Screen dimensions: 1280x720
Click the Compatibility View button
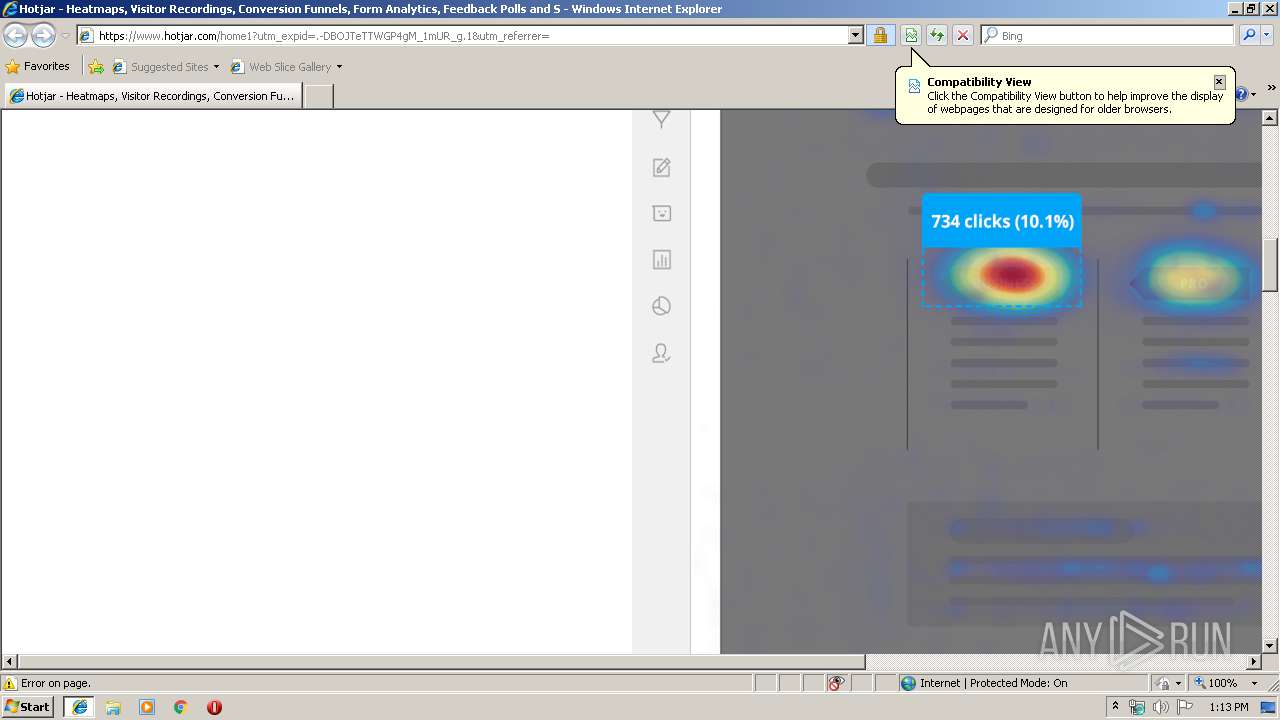coord(911,35)
